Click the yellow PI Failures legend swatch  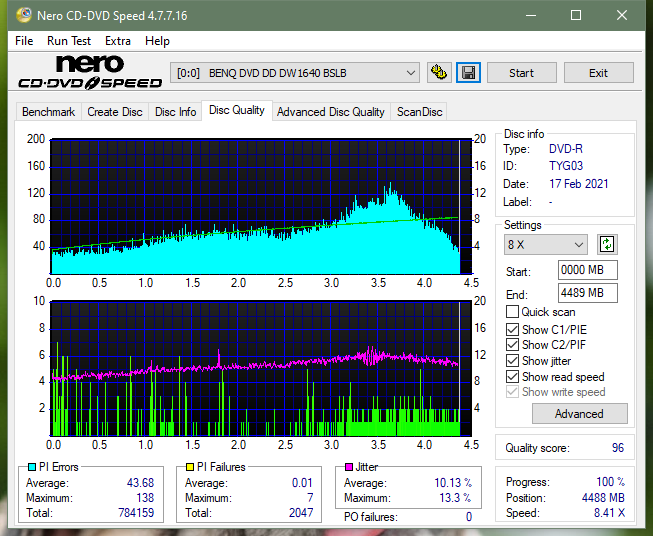point(190,467)
